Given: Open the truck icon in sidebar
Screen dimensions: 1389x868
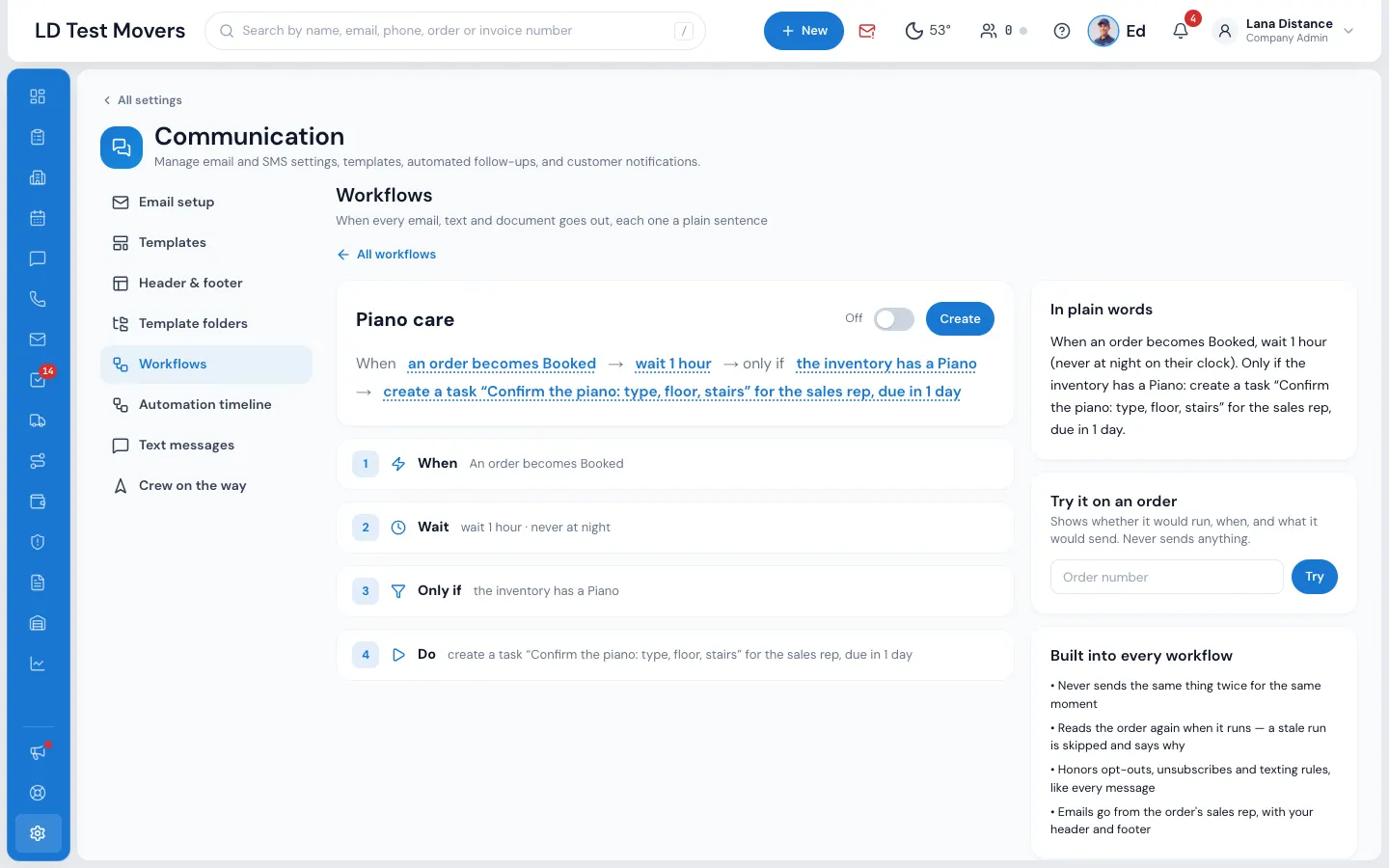Looking at the screenshot, I should (38, 420).
